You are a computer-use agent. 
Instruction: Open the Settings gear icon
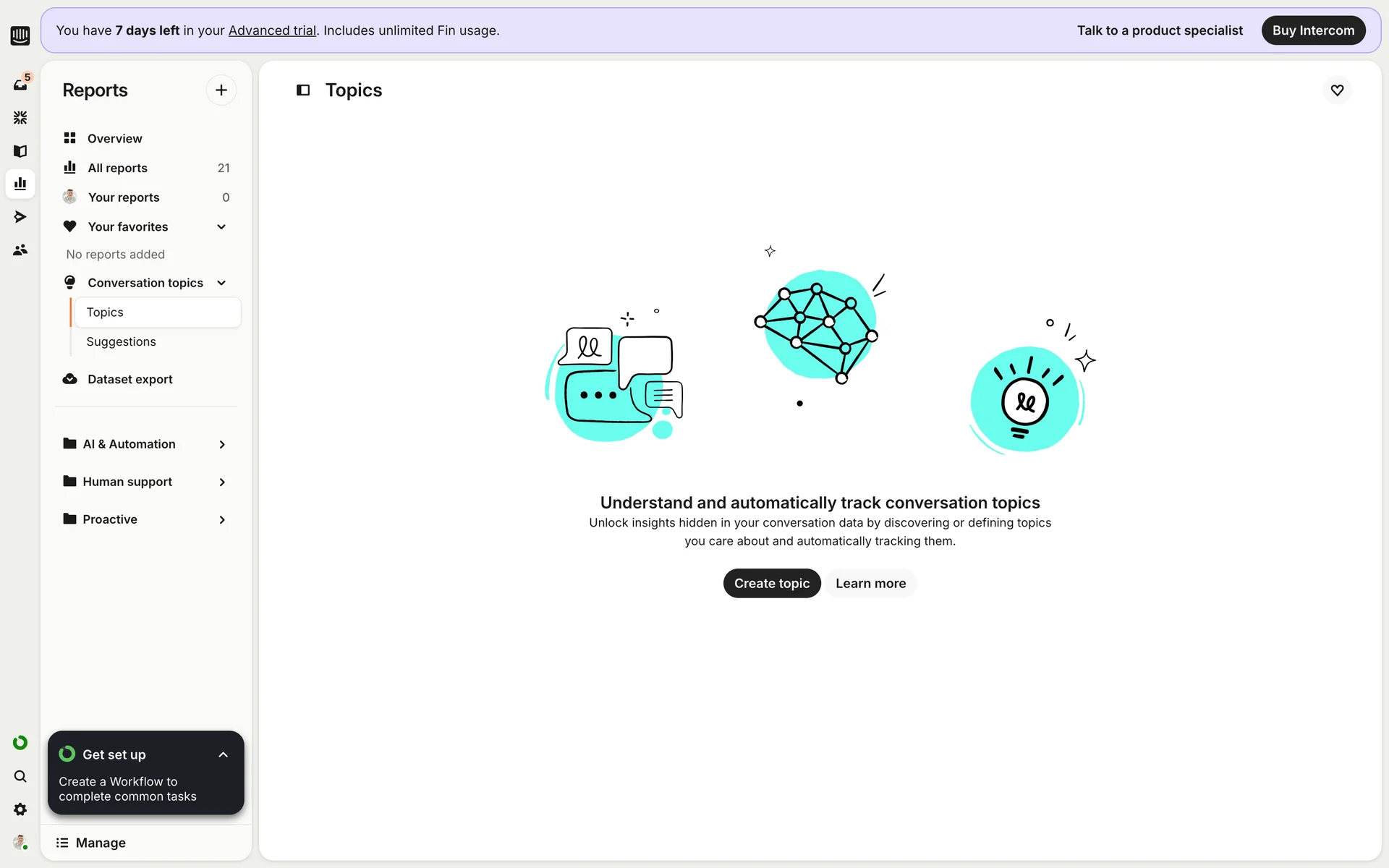point(20,809)
